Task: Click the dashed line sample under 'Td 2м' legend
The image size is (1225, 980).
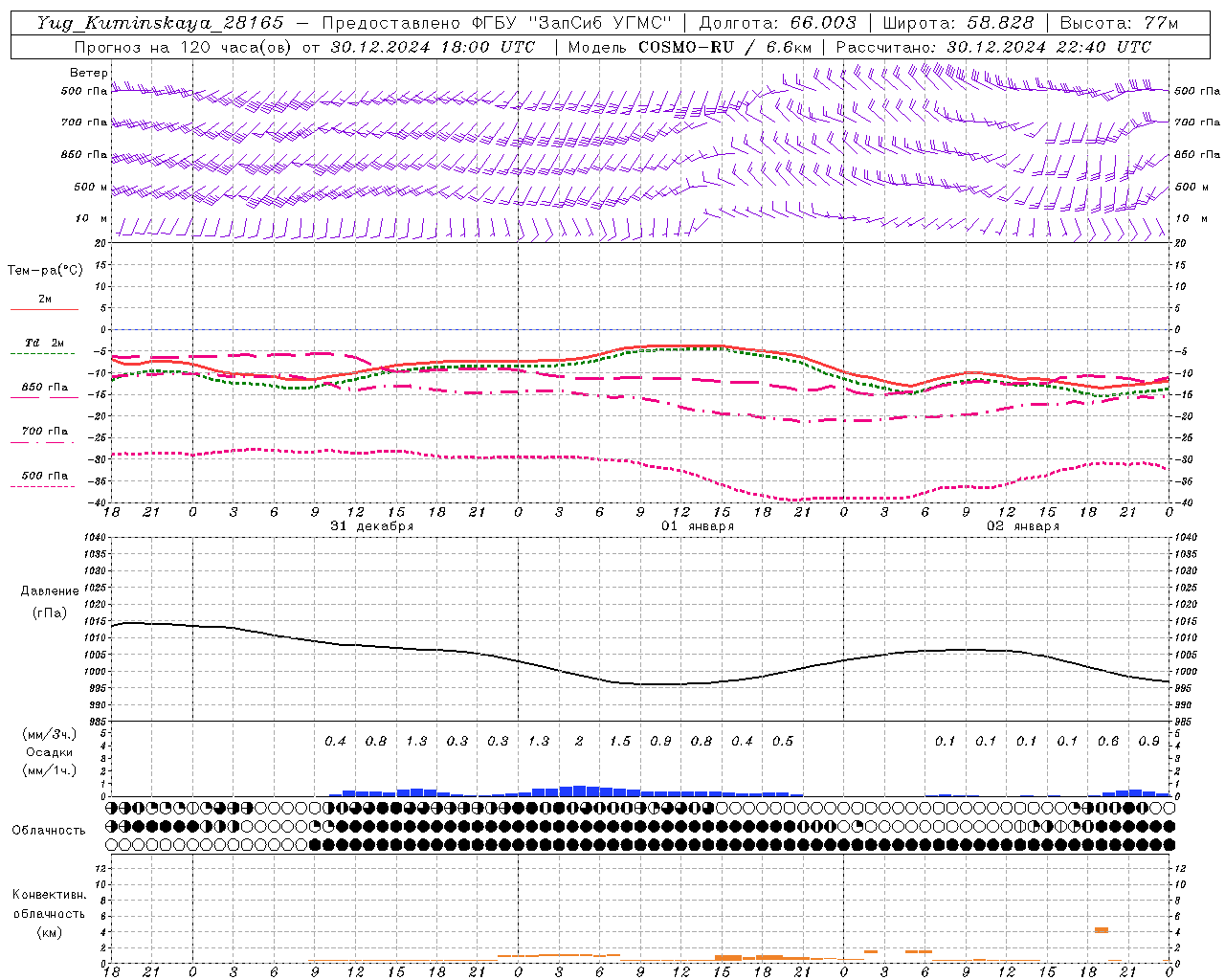Action: (x=43, y=354)
